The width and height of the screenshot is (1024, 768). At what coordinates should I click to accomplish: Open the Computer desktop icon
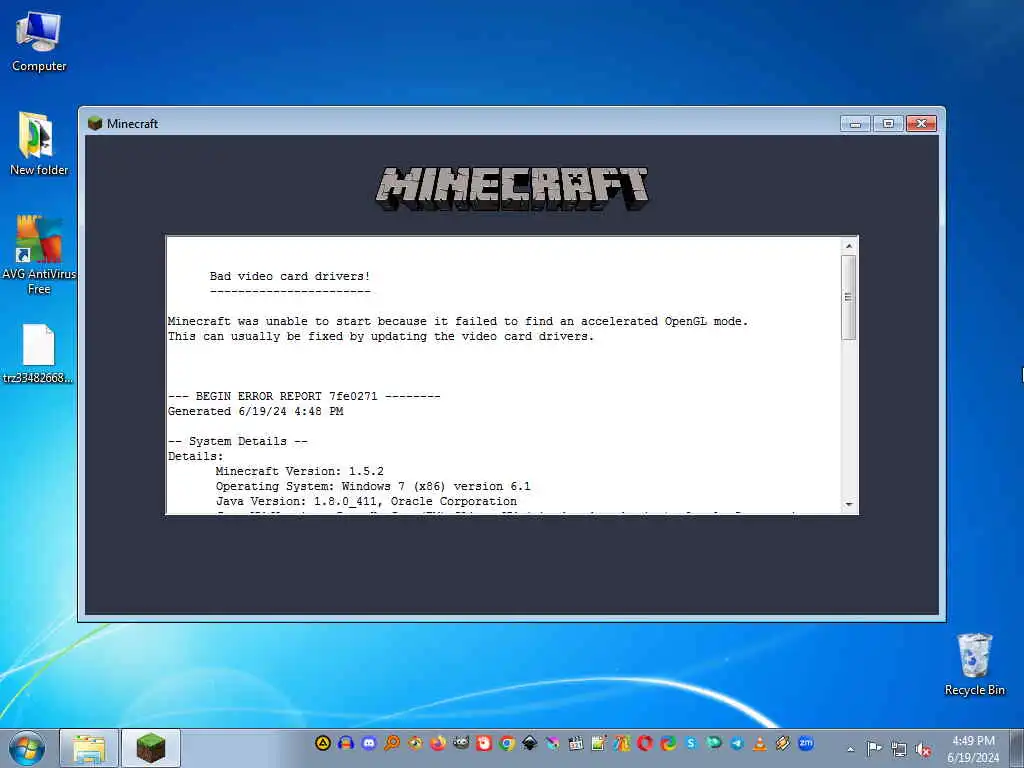[x=39, y=41]
